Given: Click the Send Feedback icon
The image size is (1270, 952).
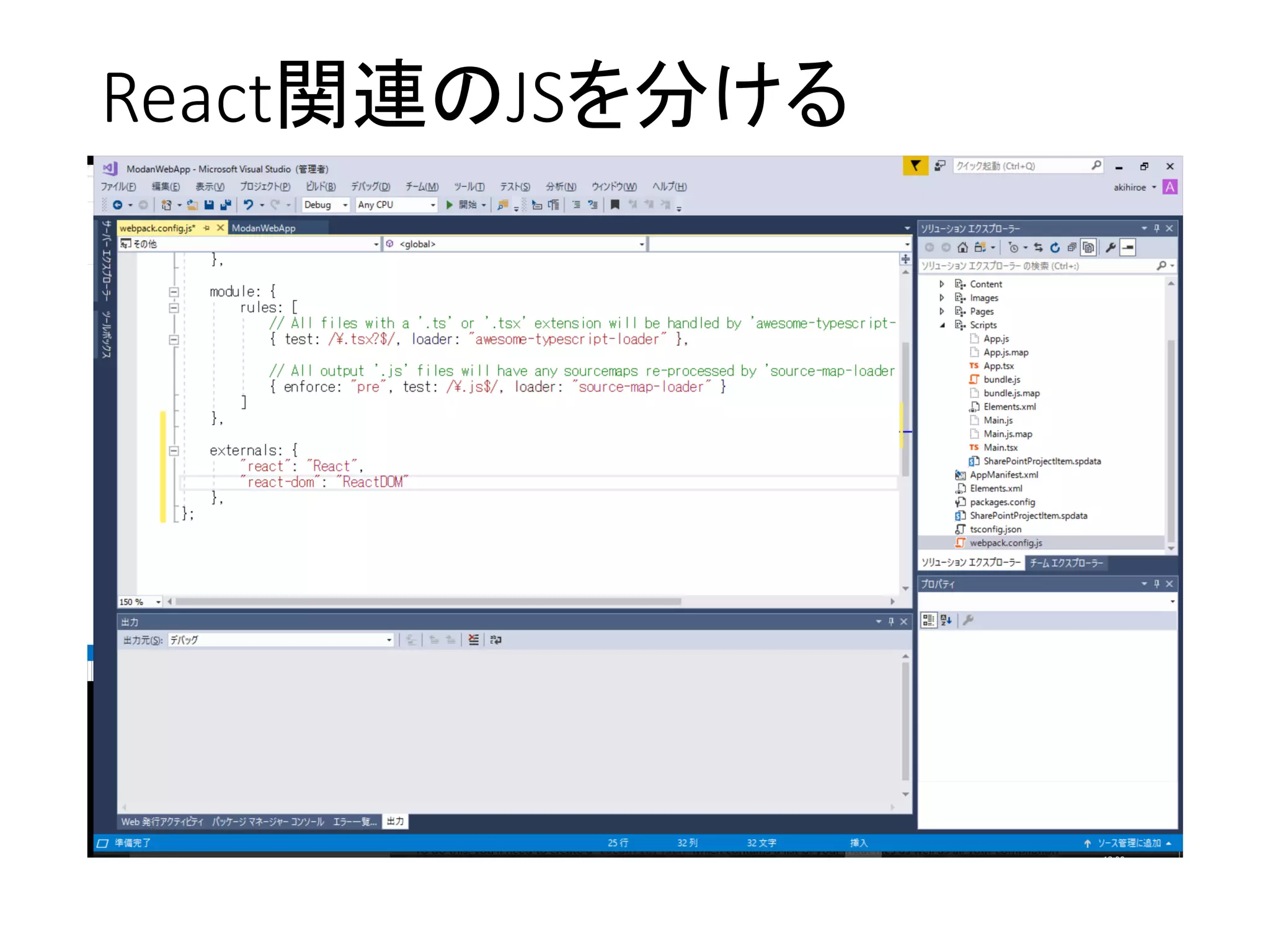Looking at the screenshot, I should pyautogui.click(x=940, y=165).
